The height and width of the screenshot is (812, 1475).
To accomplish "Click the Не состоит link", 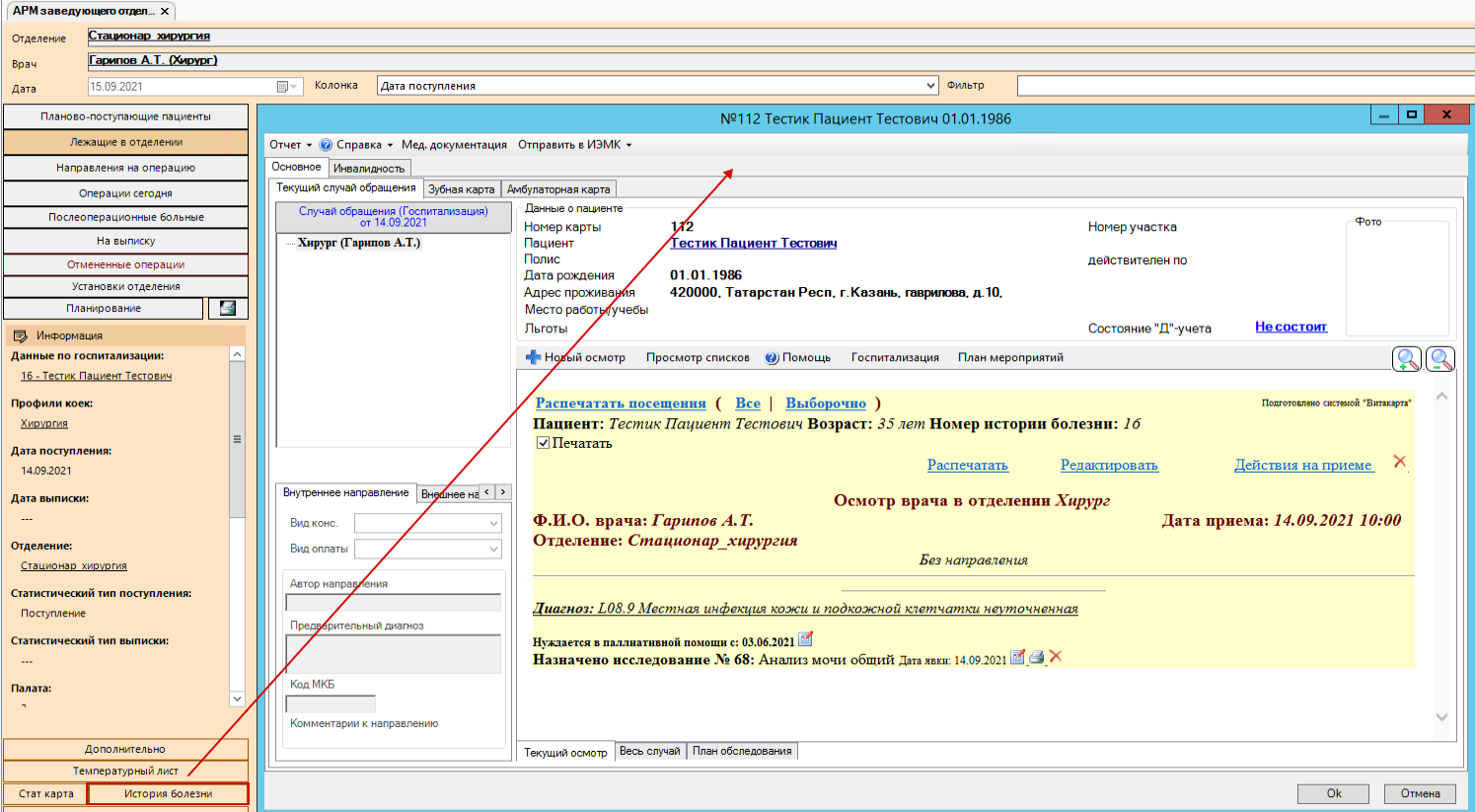I will pos(1291,327).
